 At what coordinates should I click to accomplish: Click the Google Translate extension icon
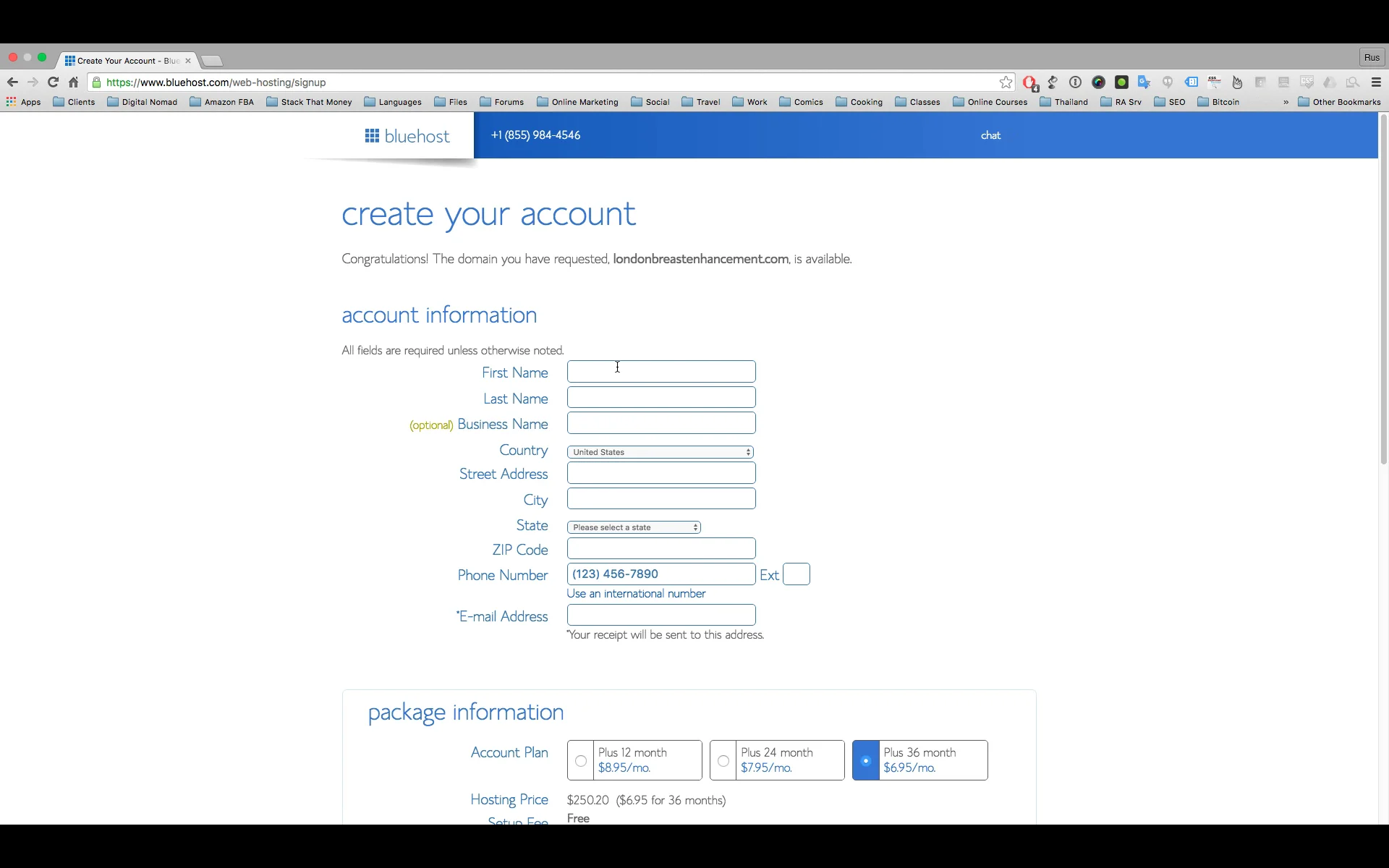click(1144, 82)
